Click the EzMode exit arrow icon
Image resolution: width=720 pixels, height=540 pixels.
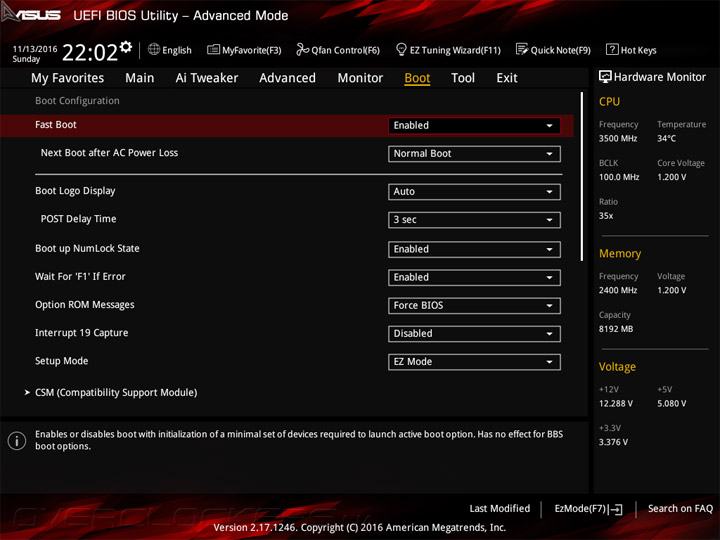(x=616, y=509)
